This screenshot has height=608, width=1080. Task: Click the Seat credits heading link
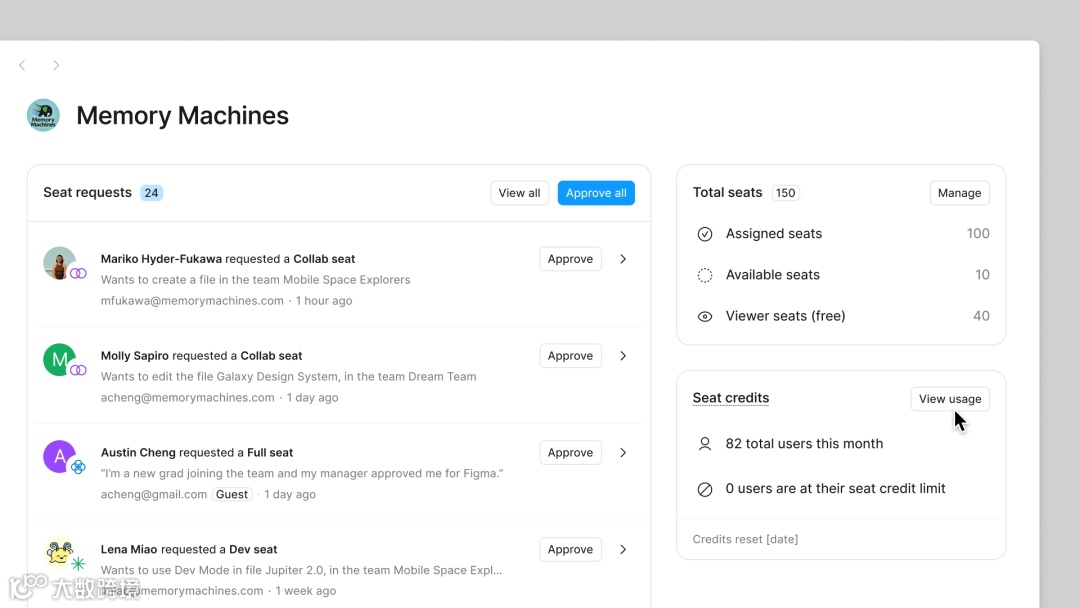(731, 398)
